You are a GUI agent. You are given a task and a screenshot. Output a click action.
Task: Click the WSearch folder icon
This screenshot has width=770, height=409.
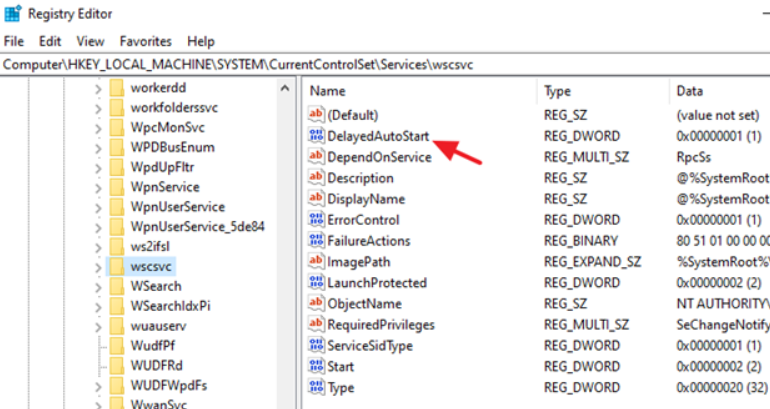click(x=116, y=286)
